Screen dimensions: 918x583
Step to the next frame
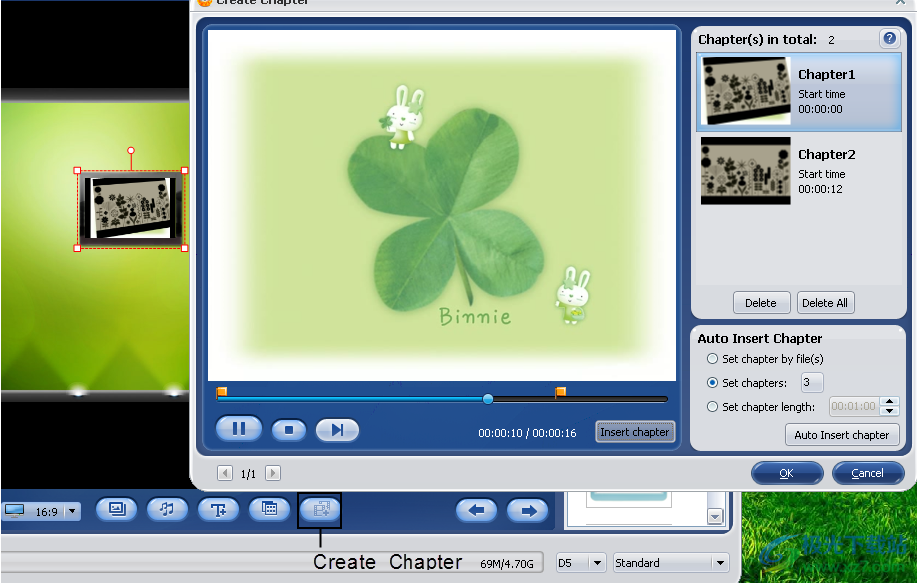tap(337, 430)
